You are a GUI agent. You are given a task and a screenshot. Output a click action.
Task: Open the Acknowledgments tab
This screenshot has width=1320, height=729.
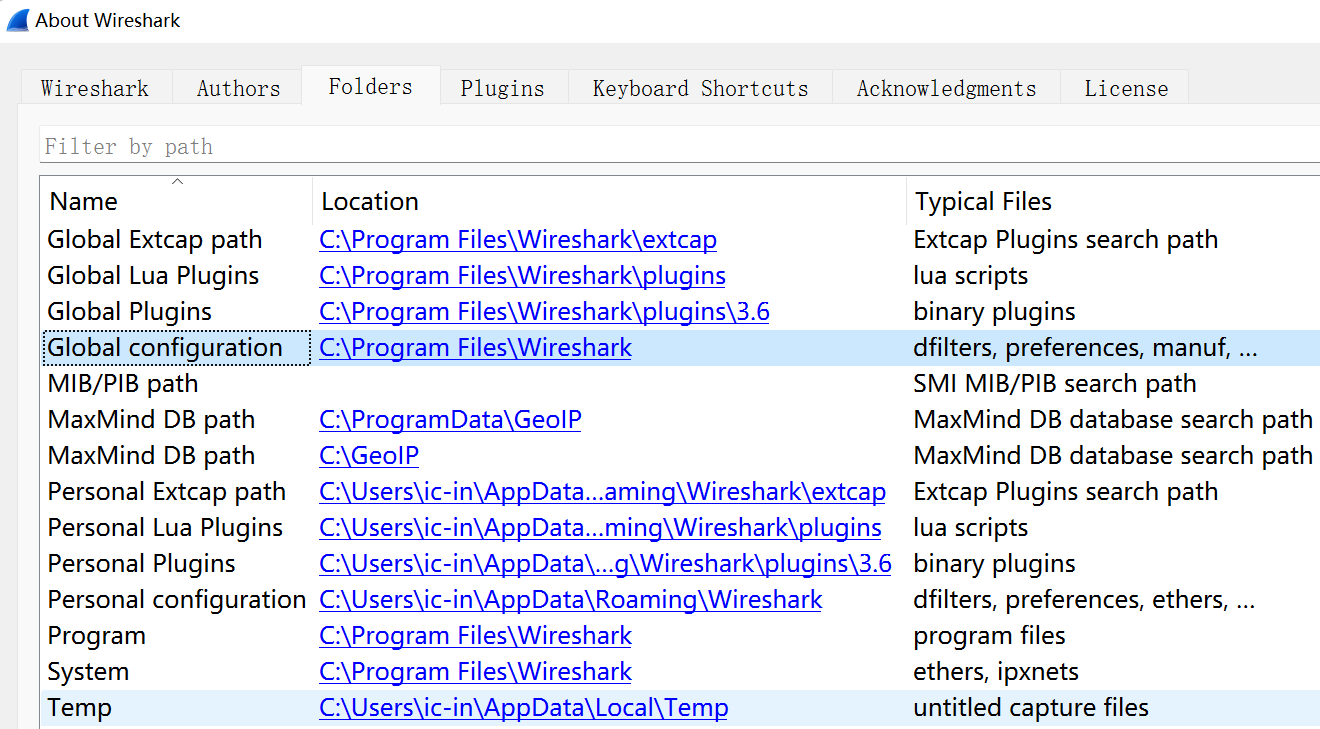[946, 88]
